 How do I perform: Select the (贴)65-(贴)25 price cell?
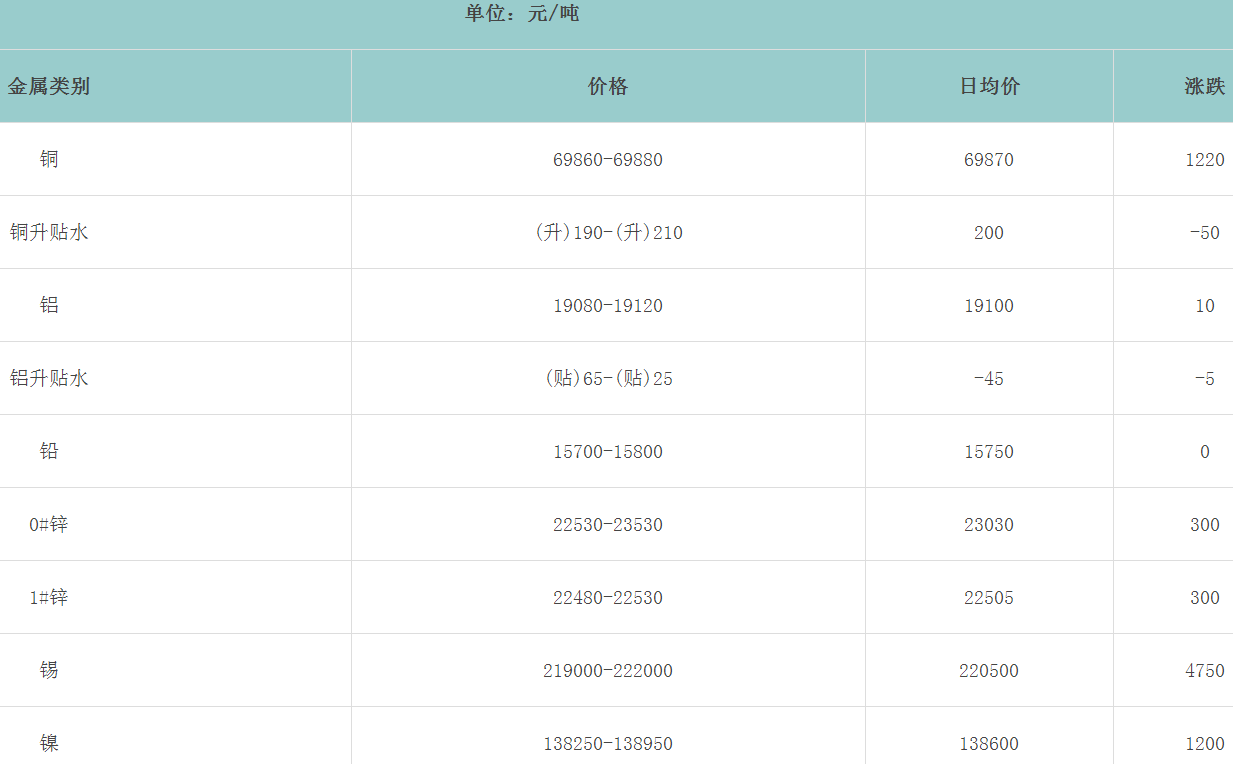click(608, 379)
